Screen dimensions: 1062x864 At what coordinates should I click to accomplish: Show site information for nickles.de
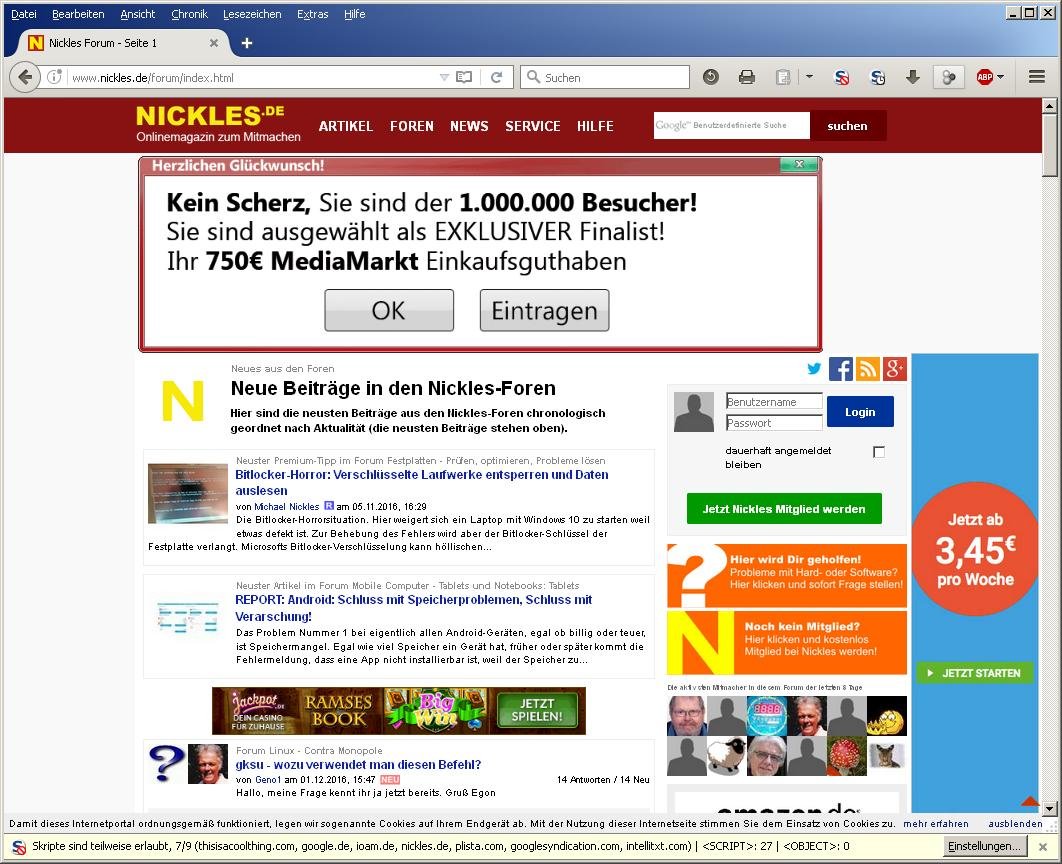pyautogui.click(x=54, y=77)
